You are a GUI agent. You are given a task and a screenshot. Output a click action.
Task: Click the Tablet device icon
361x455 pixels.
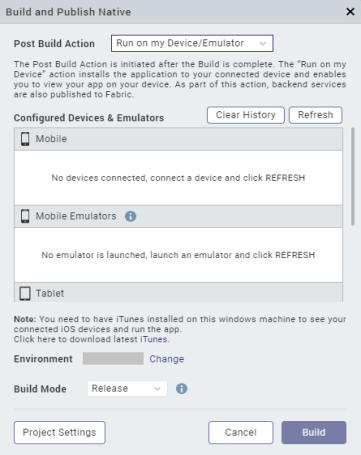(x=25, y=293)
